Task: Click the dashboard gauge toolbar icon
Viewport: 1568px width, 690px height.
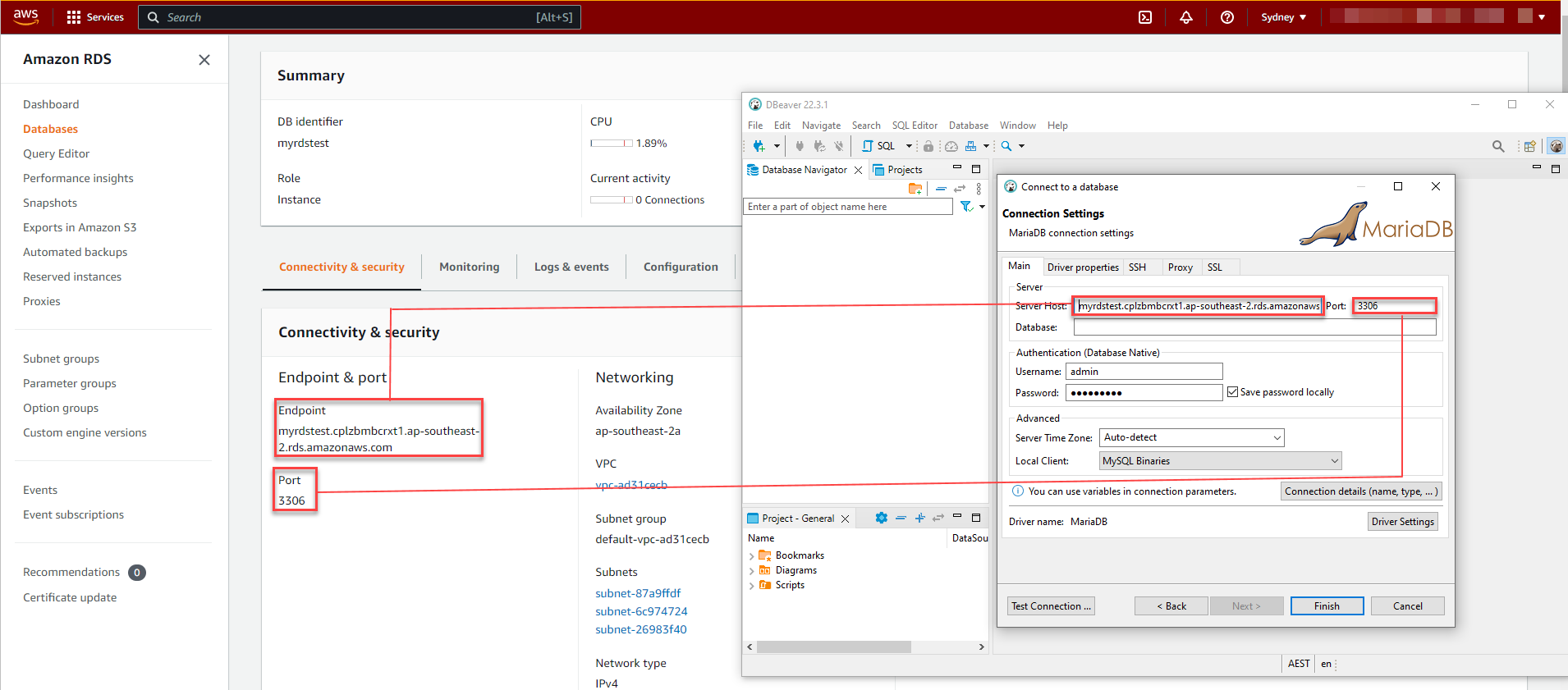Action: point(951,146)
